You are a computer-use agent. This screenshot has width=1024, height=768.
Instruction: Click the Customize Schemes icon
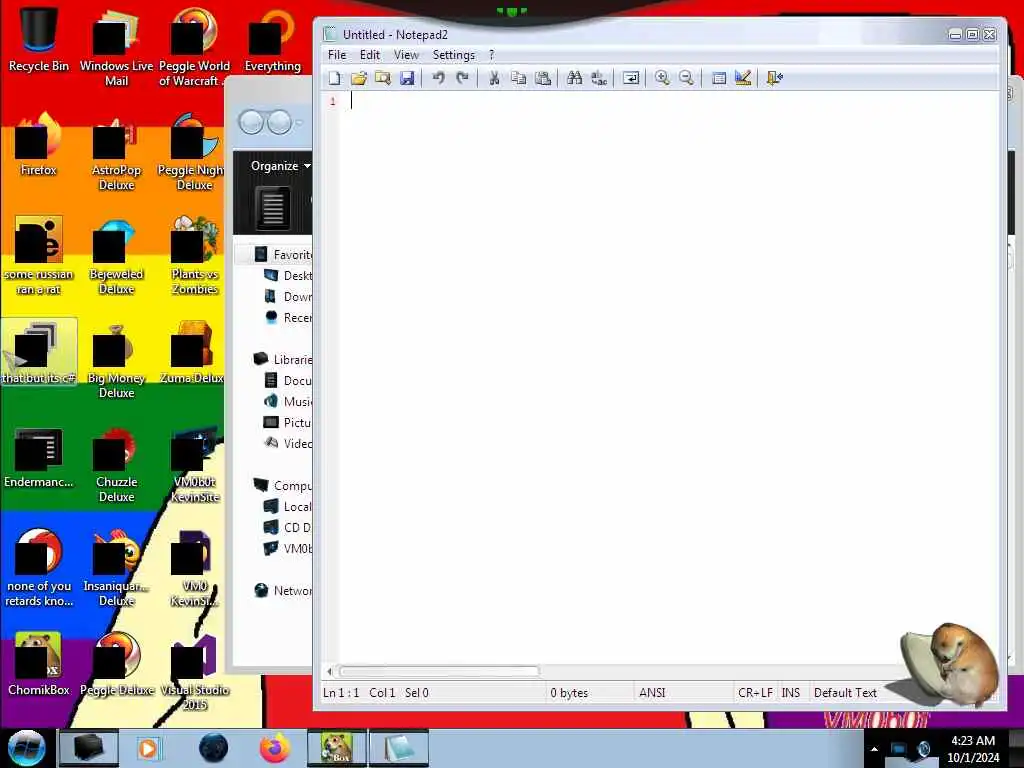(743, 78)
